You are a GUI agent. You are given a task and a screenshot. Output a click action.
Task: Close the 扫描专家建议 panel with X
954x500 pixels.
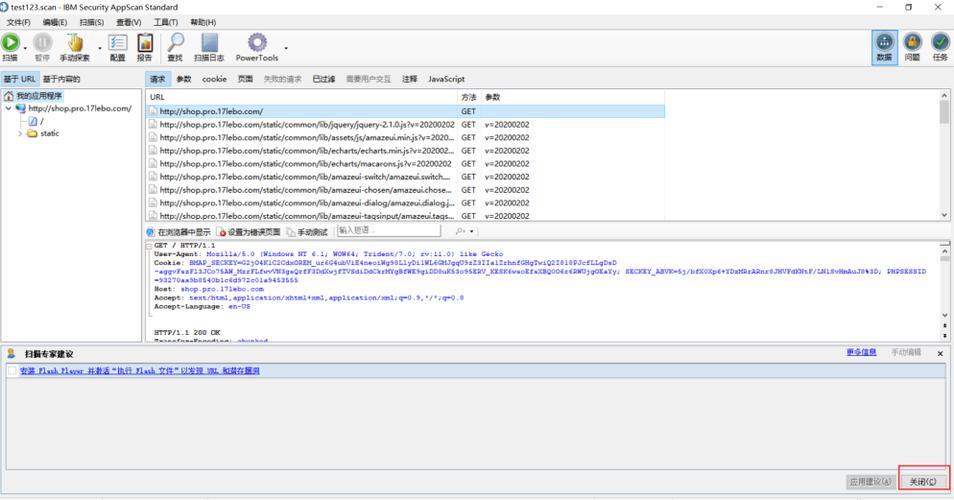coord(940,353)
